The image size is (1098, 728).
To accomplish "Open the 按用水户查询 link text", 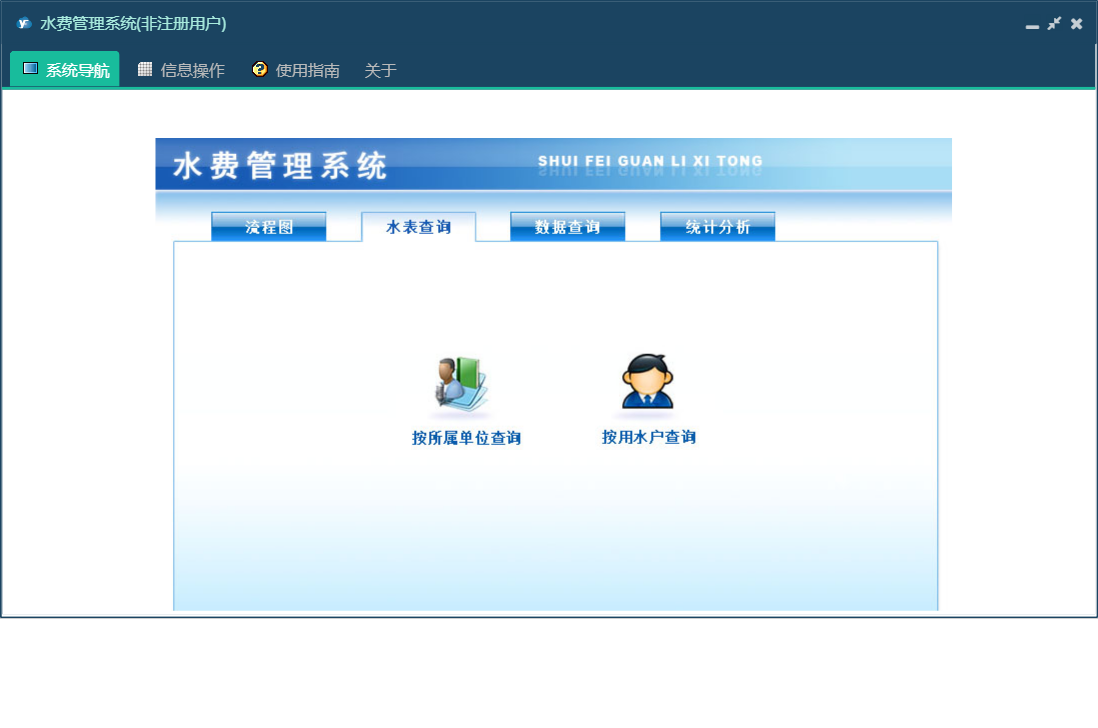I will [x=649, y=438].
